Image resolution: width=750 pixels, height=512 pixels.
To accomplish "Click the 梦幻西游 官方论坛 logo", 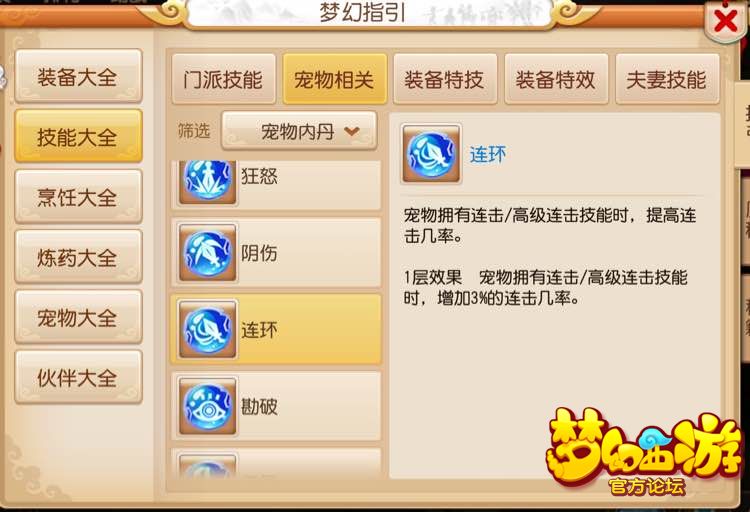I will [x=643, y=452].
